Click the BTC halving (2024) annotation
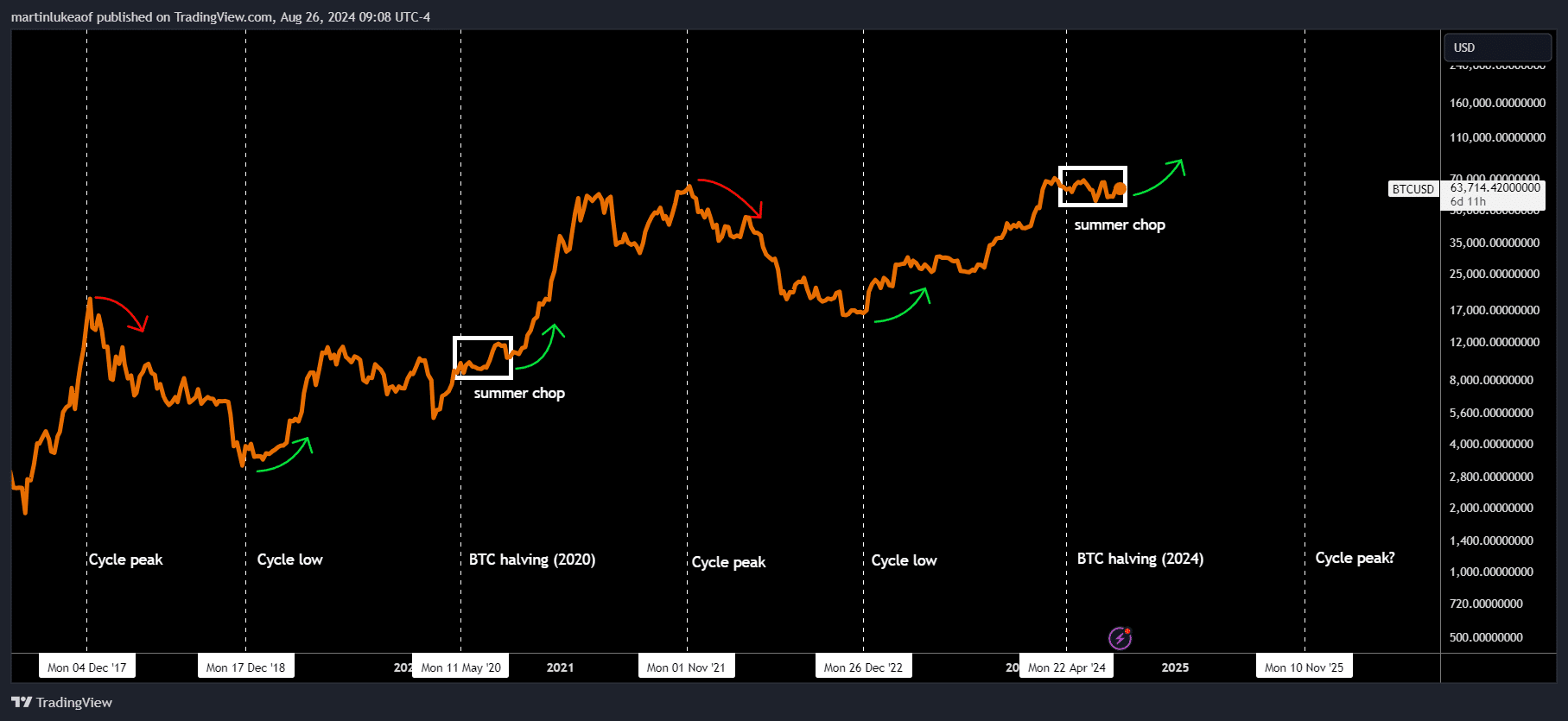This screenshot has height=721, width=1568. (1140, 559)
